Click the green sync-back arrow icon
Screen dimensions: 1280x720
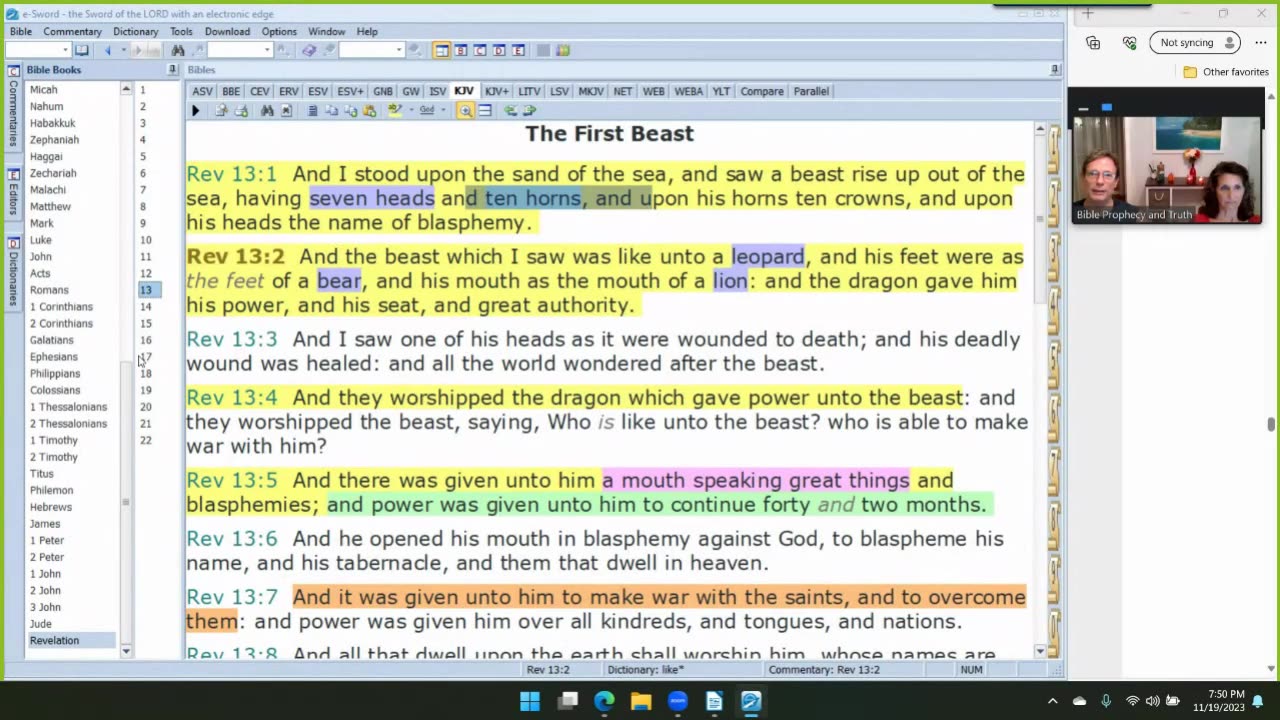point(511,111)
